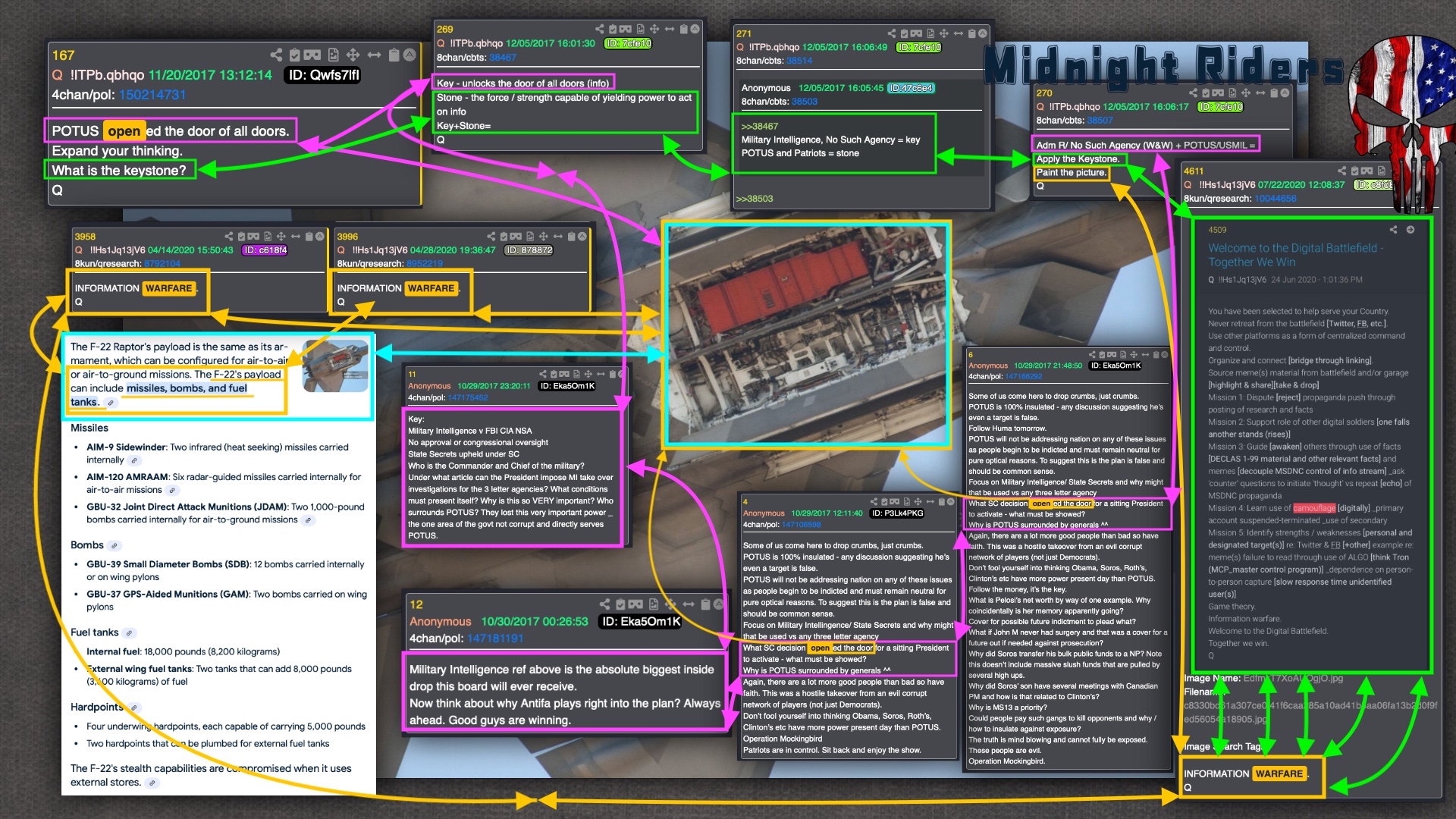Click the plain clipboard icon on post 270

point(1274,93)
